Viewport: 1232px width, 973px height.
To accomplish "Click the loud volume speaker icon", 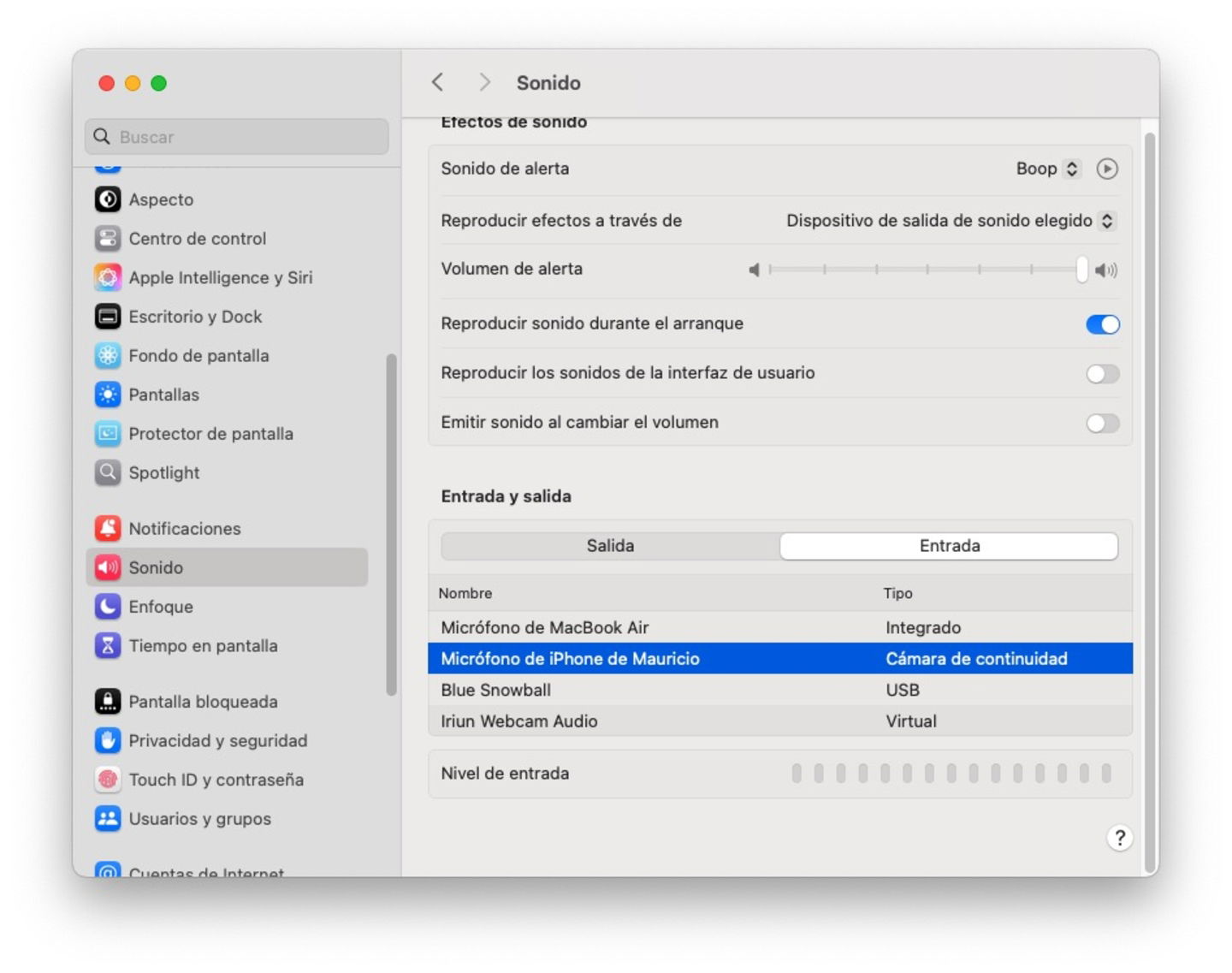I will (1106, 270).
